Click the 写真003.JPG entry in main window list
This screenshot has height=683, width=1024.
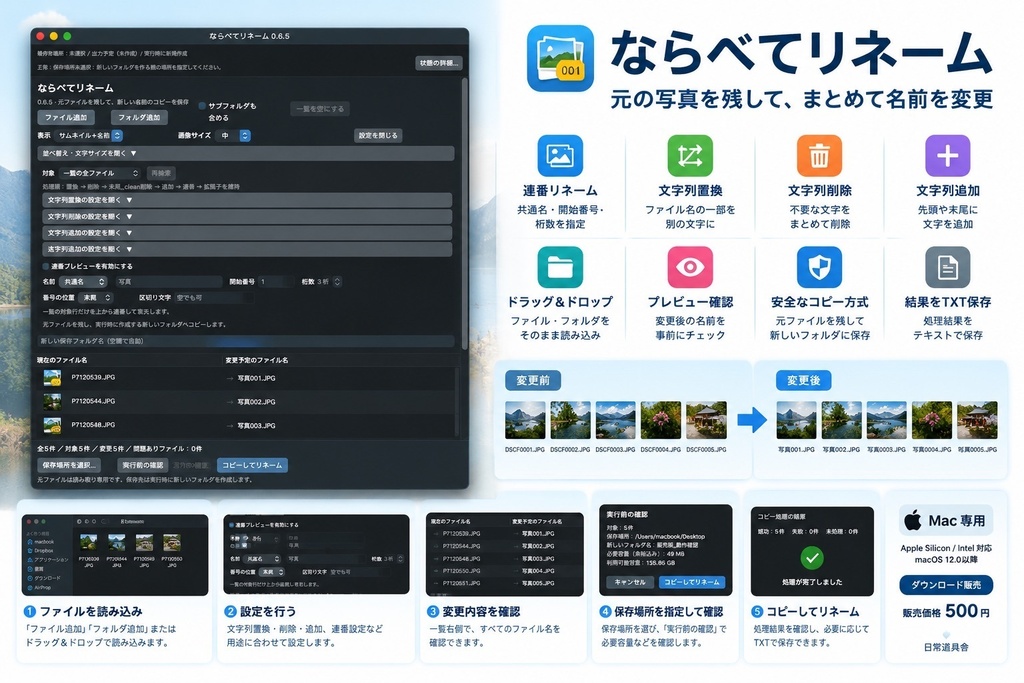[256, 426]
